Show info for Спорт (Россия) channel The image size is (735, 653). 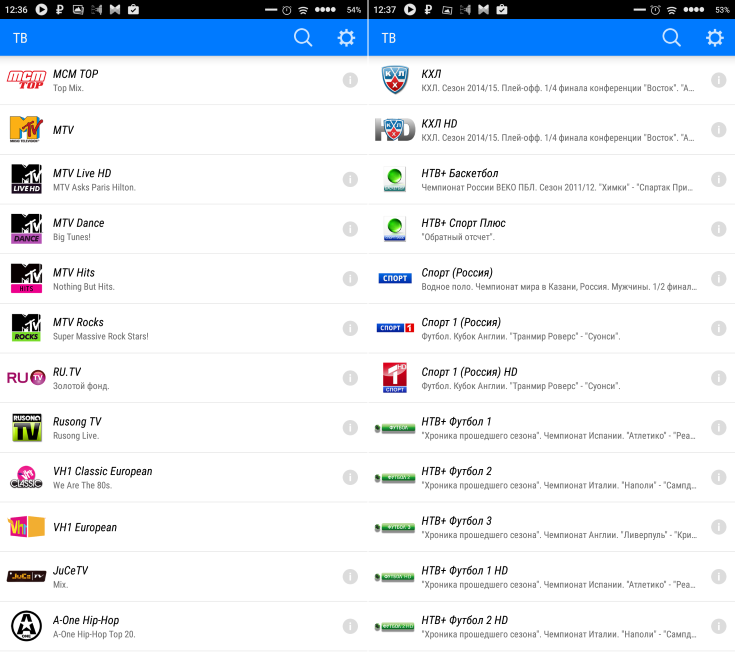tap(719, 279)
